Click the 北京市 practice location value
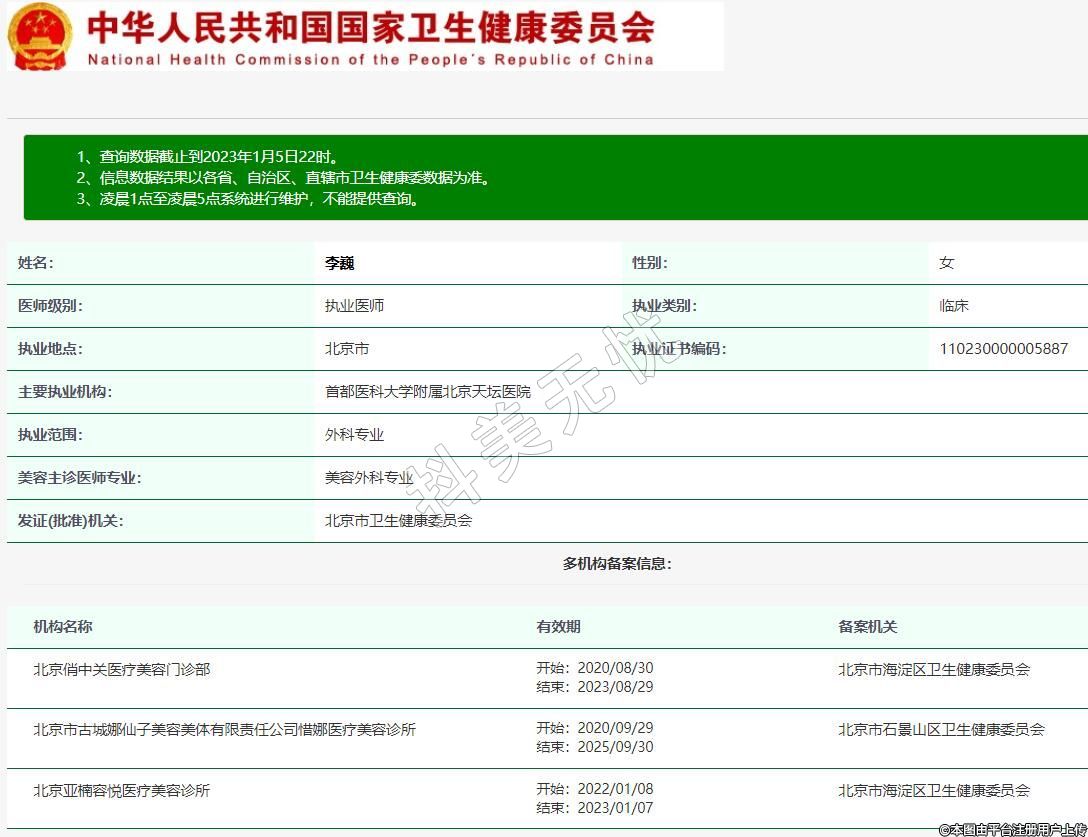This screenshot has height=837, width=1088. tap(347, 349)
